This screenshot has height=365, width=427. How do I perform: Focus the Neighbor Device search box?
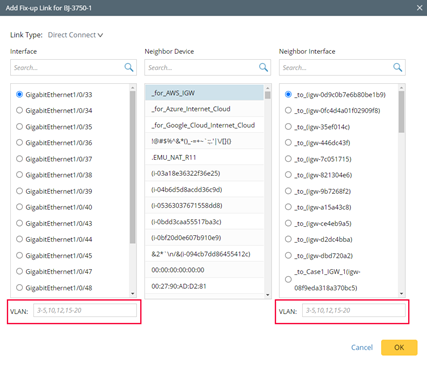(x=202, y=68)
